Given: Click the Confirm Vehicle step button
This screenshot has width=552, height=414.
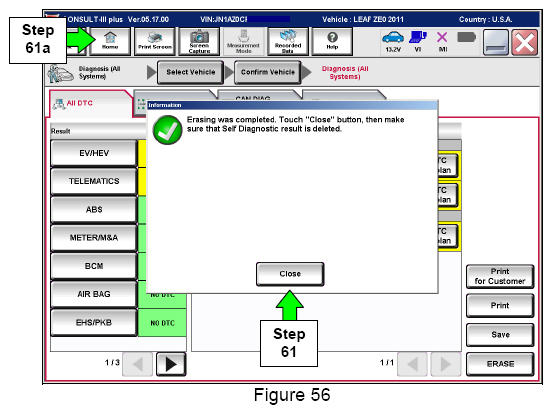Looking at the screenshot, I should 268,72.
